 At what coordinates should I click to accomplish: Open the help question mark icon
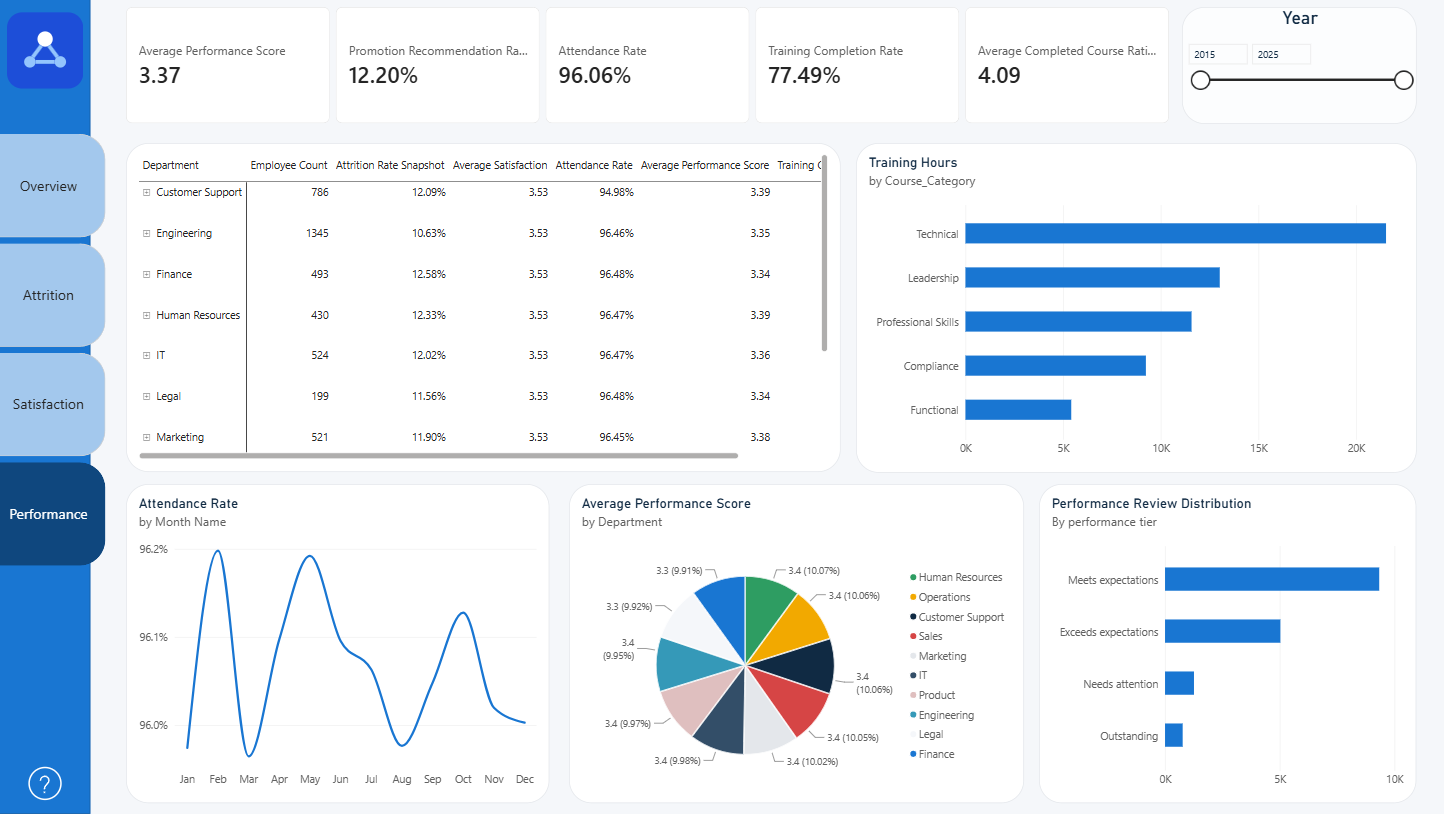[45, 784]
